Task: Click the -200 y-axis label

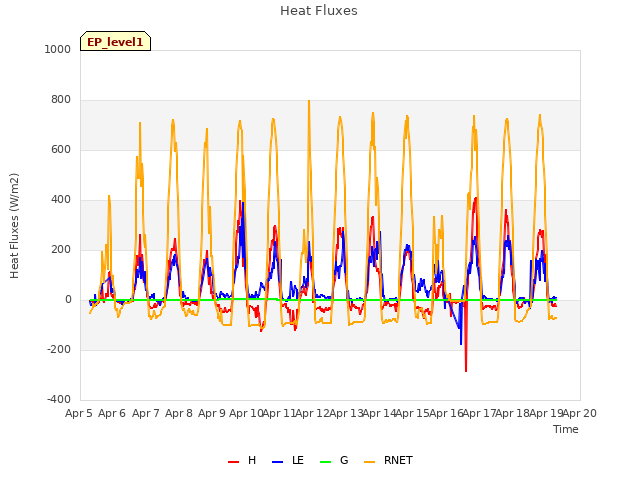Action: 59,350
